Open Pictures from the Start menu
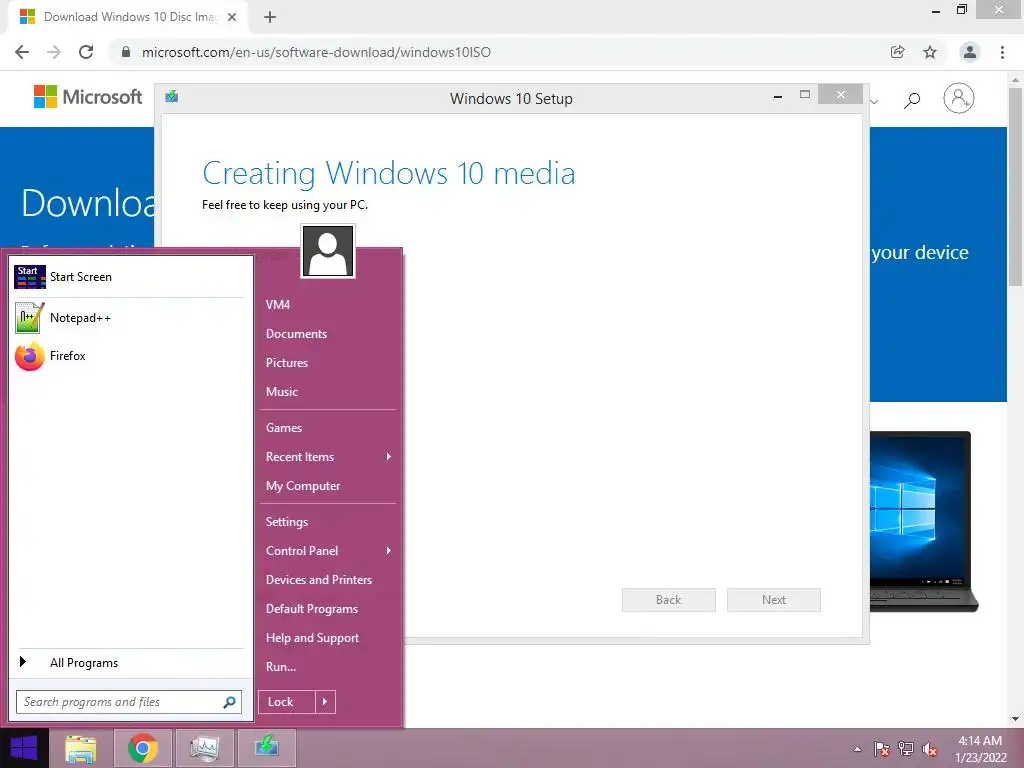Viewport: 1024px width, 768px height. coord(287,363)
